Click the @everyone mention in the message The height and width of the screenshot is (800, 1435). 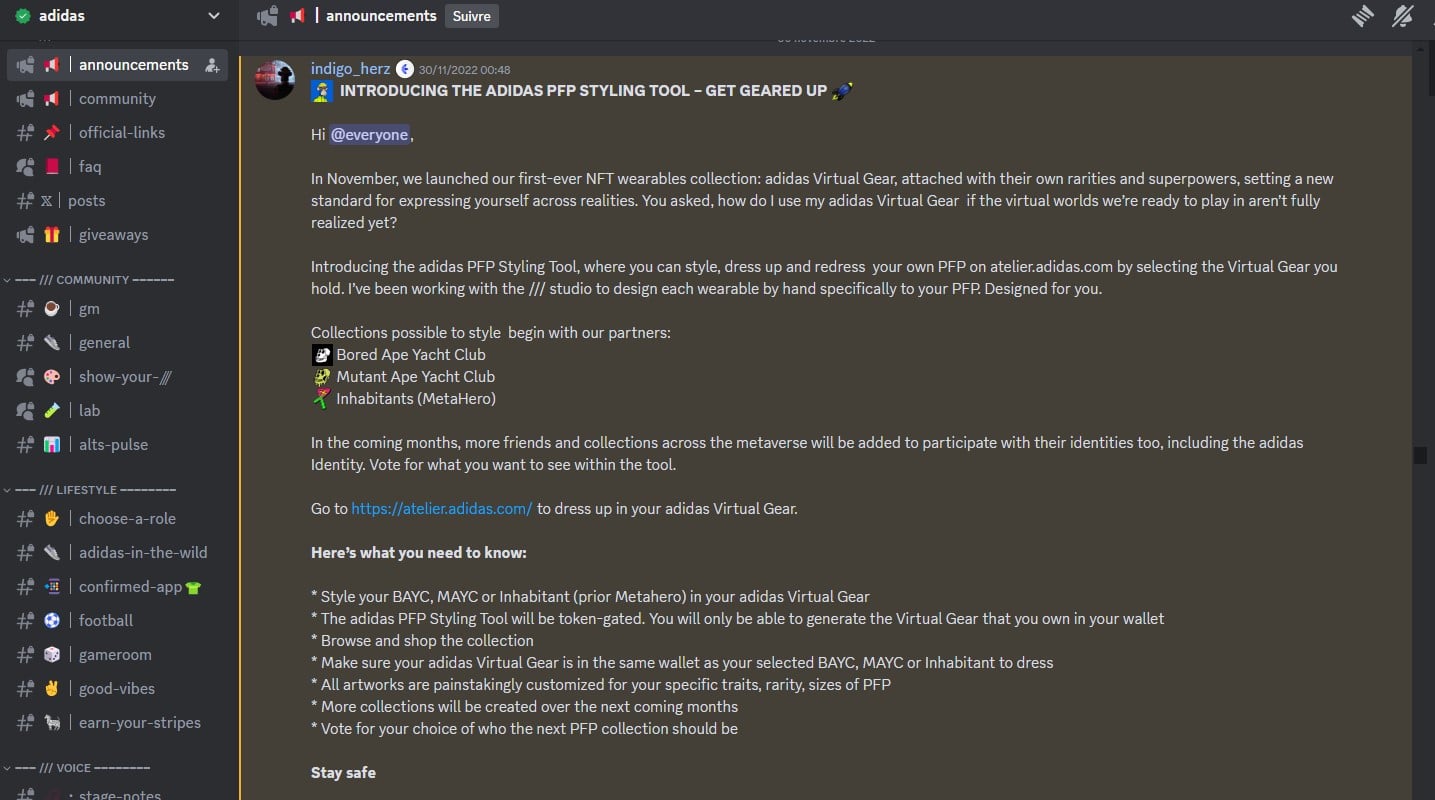369,133
